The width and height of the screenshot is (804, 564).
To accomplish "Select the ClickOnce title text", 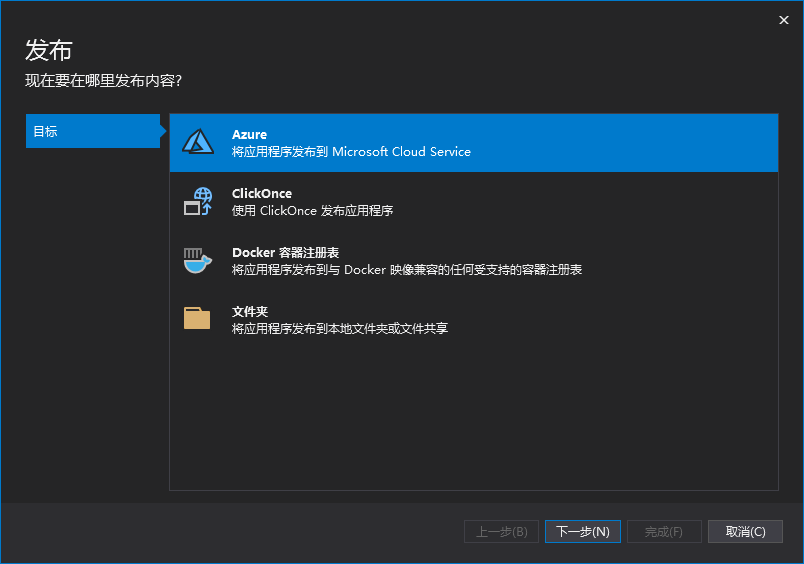I will (262, 193).
